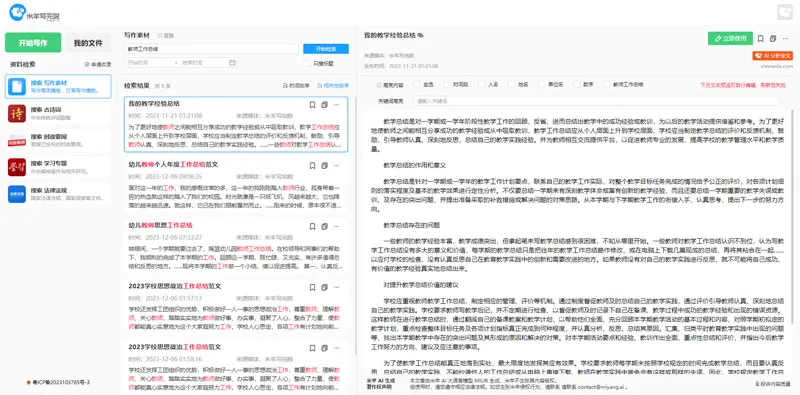Open the 搜索 写作素材 sidebar item
This screenshot has height=395, width=800.
[x=58, y=86]
